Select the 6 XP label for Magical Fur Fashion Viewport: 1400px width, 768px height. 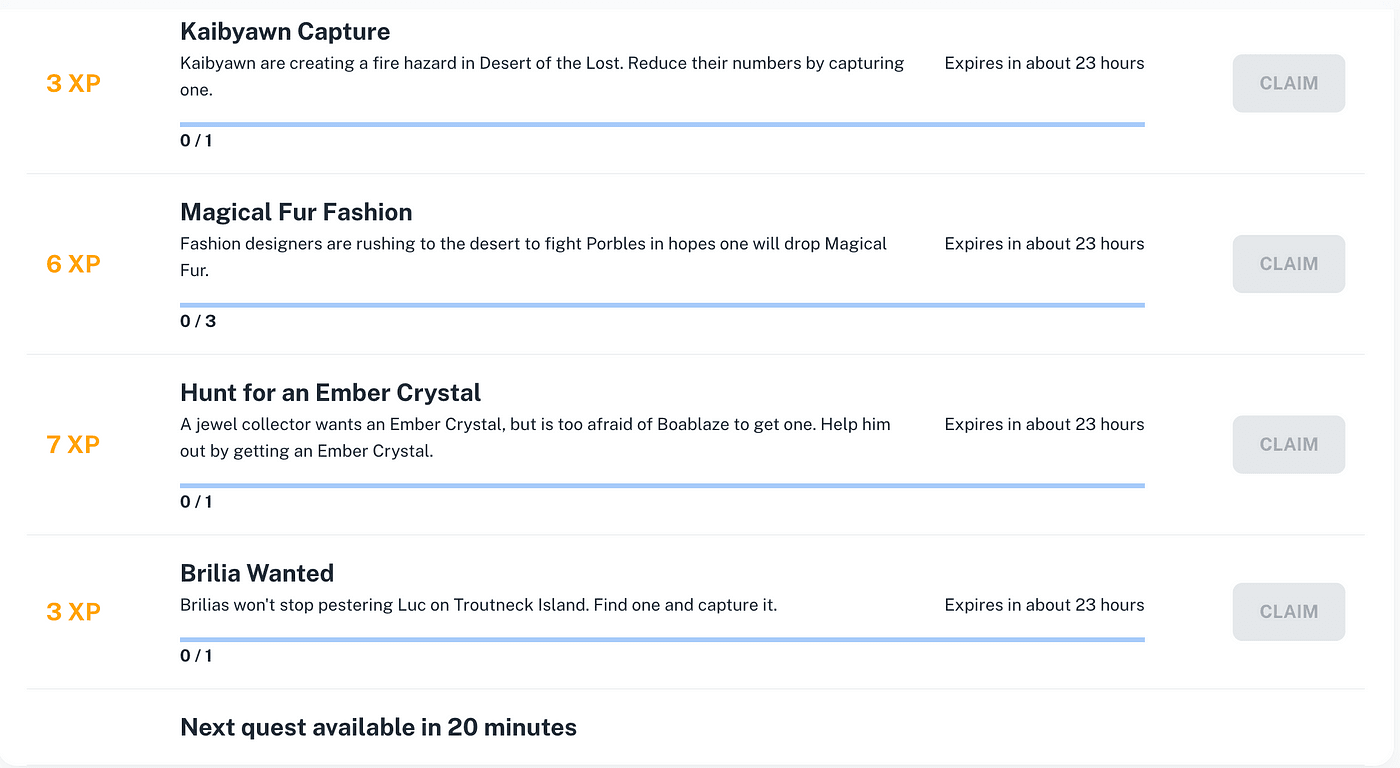click(73, 264)
